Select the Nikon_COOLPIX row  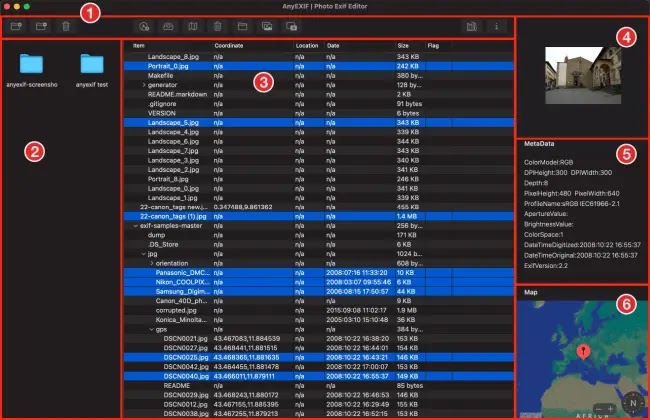[x=318, y=282]
